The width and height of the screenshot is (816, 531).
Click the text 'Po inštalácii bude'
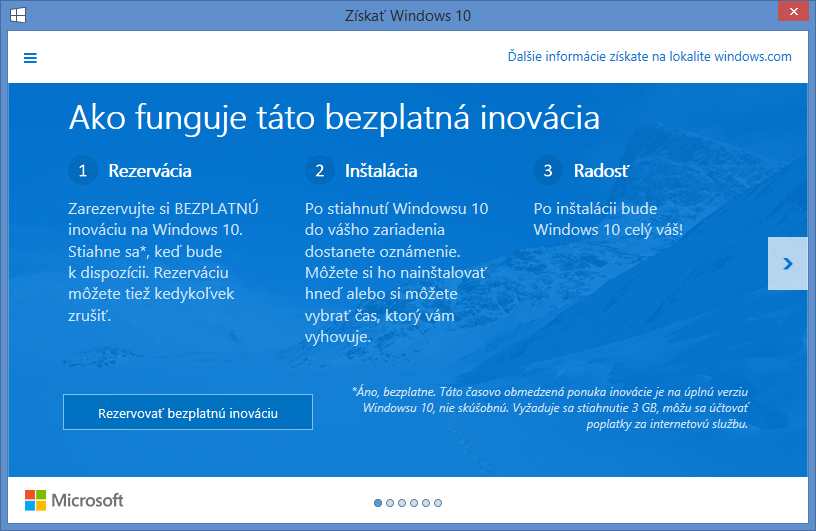coord(595,209)
